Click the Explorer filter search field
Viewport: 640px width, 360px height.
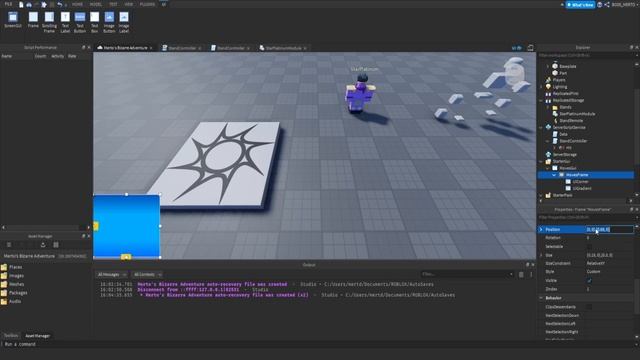tap(585, 55)
